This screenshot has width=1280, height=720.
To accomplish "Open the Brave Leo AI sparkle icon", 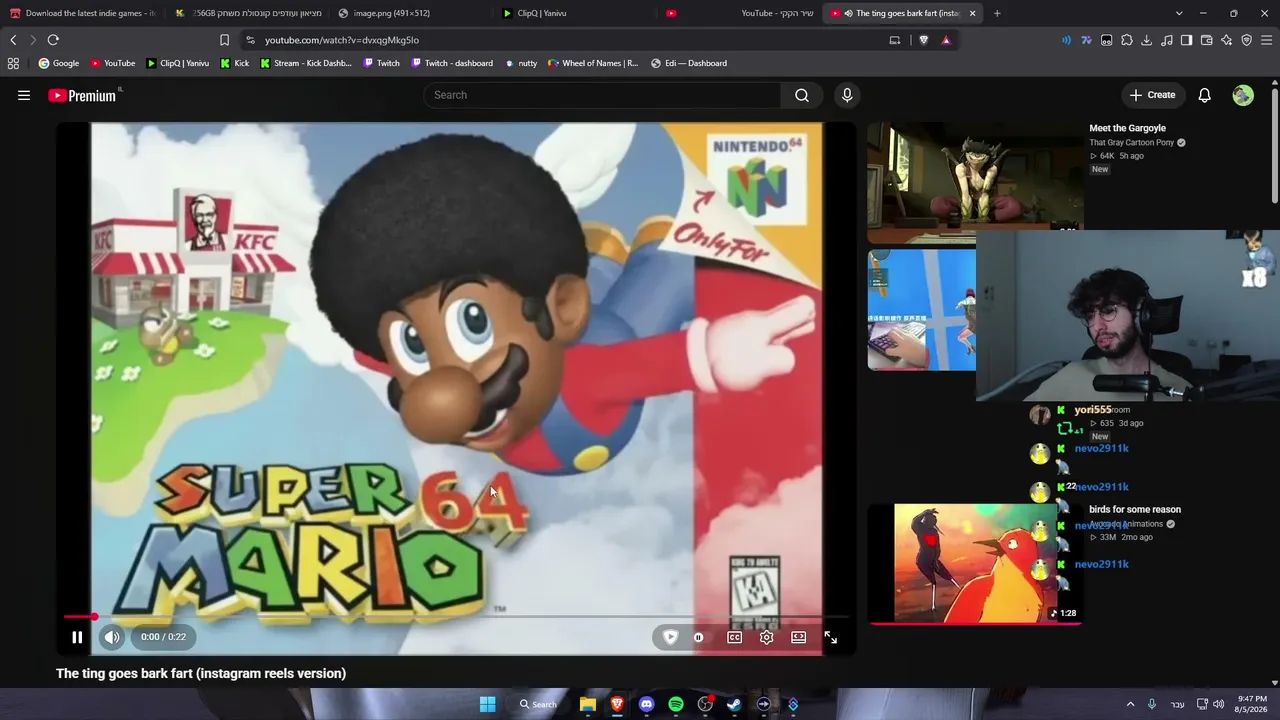I will (1227, 40).
